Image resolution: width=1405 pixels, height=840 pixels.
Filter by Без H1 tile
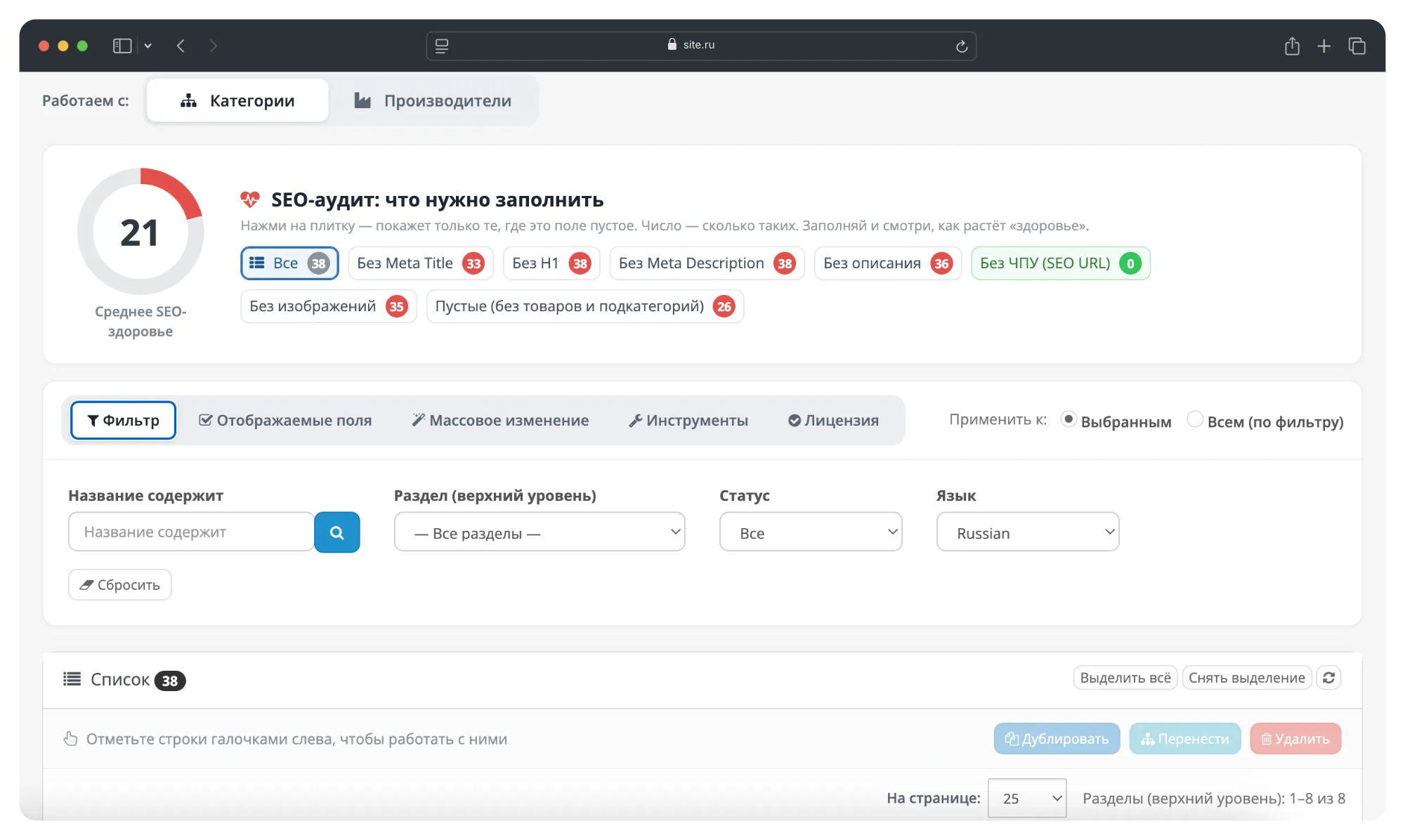click(x=551, y=263)
